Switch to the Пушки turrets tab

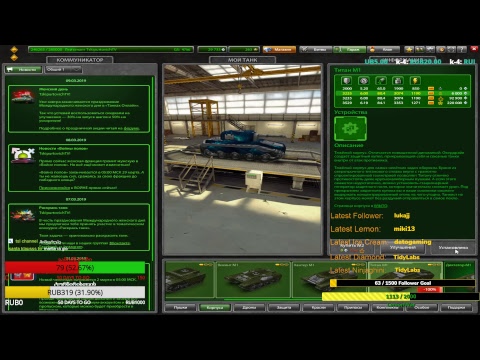pos(180,307)
